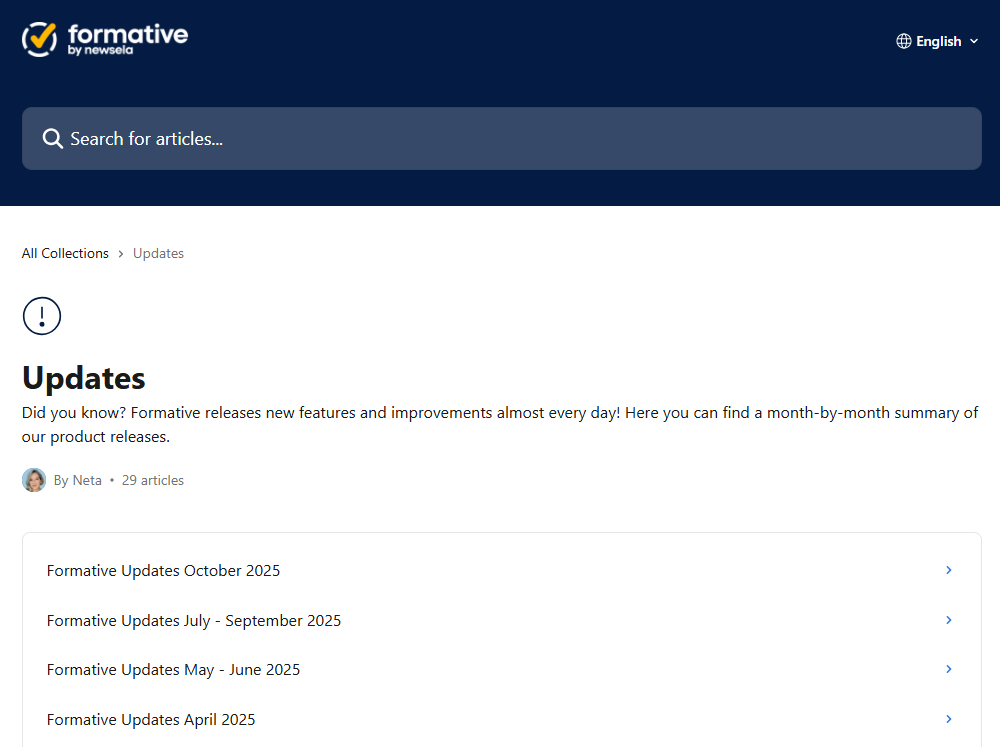Click the search magnifier icon

coord(52,138)
